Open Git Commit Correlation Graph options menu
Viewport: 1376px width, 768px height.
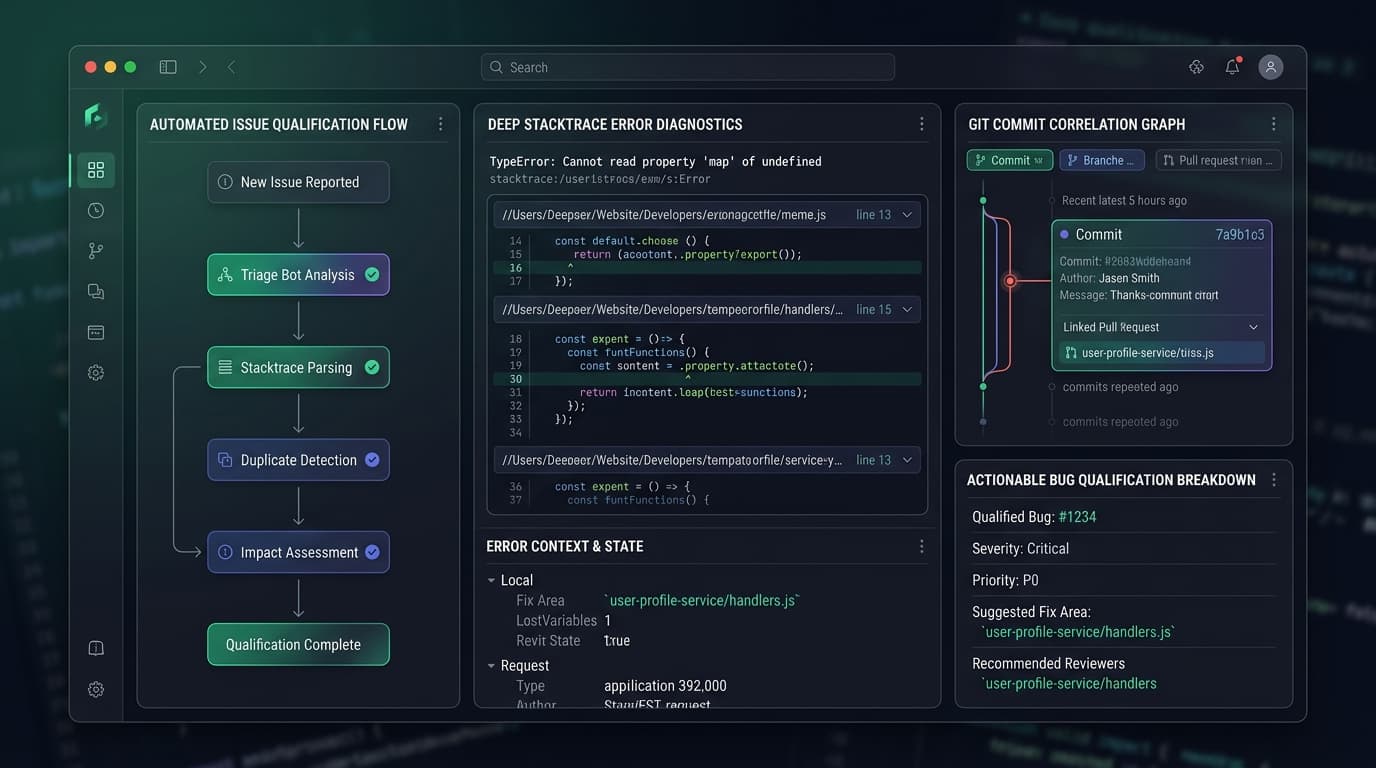coord(1273,124)
